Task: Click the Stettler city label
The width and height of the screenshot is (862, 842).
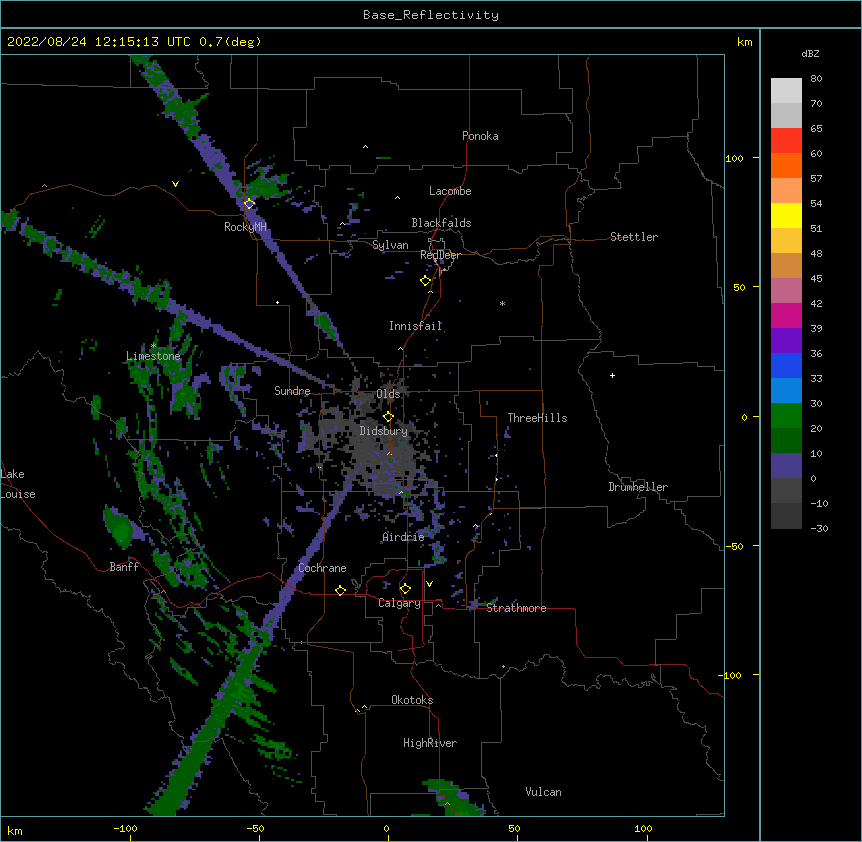Action: [634, 237]
